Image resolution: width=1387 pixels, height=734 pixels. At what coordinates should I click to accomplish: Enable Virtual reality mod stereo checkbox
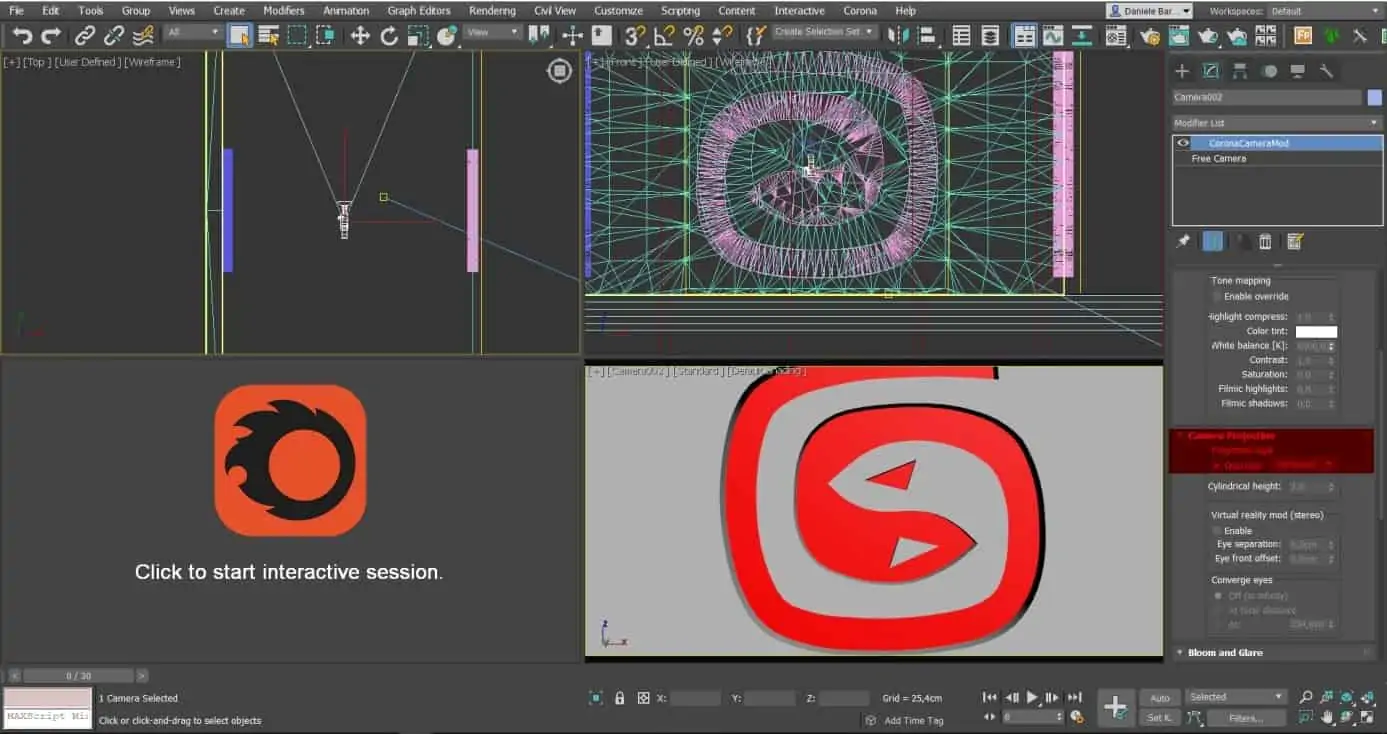click(1217, 531)
